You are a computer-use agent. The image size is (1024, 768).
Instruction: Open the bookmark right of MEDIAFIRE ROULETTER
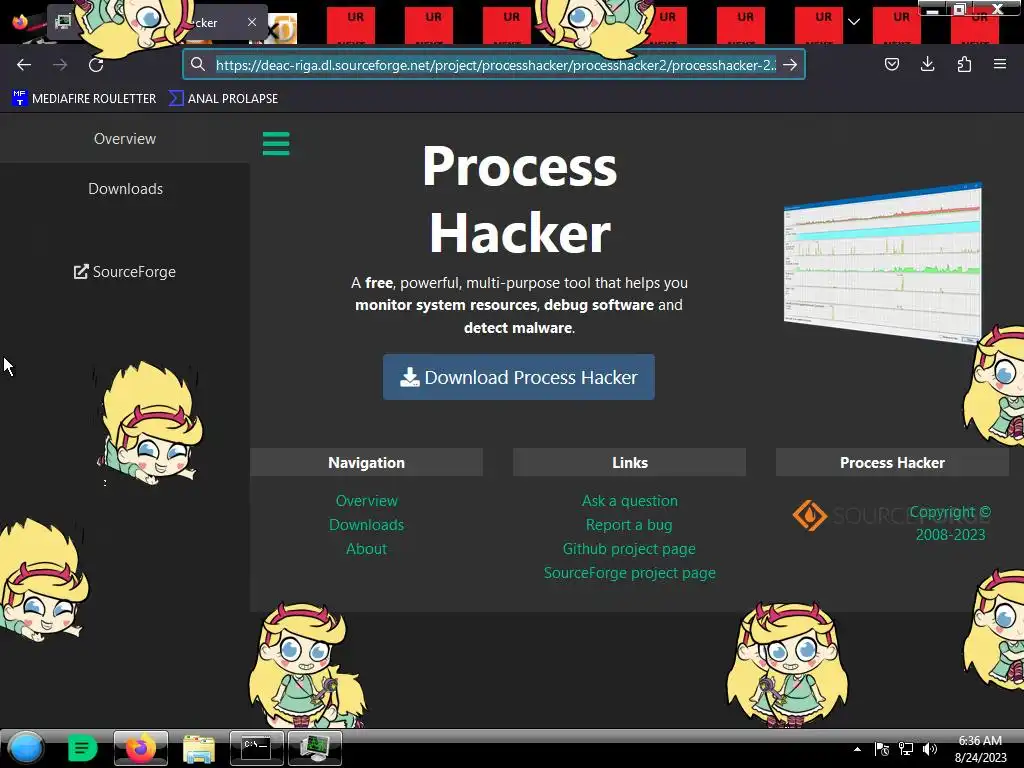coord(223,99)
